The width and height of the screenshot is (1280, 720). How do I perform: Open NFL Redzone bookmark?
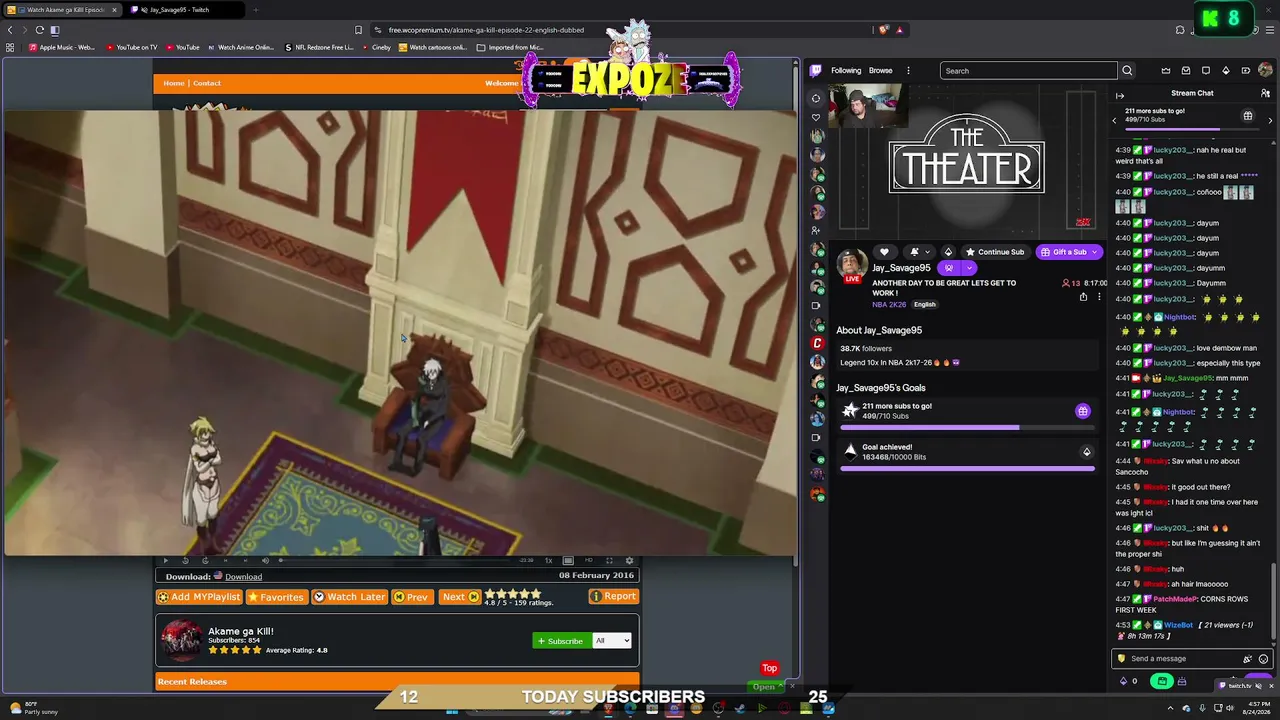(x=318, y=47)
